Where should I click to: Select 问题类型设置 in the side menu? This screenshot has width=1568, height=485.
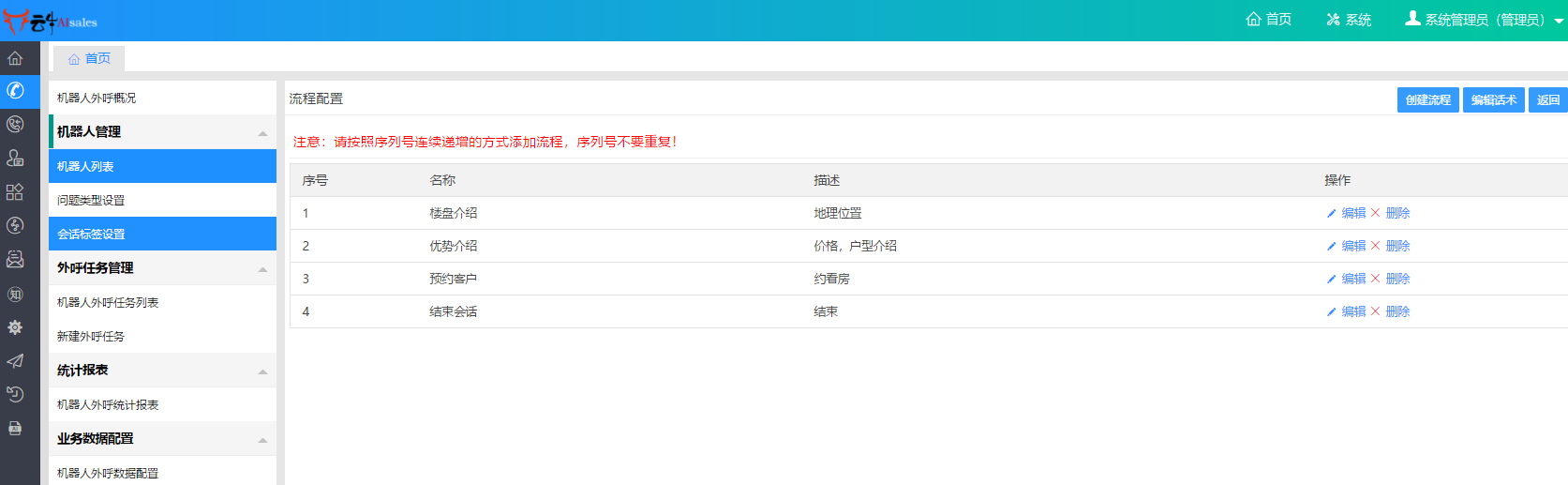click(91, 201)
